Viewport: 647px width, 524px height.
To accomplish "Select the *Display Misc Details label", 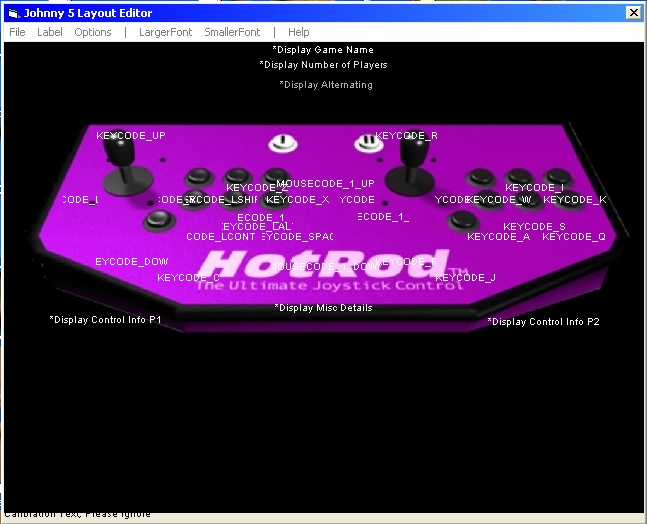I will (x=324, y=308).
